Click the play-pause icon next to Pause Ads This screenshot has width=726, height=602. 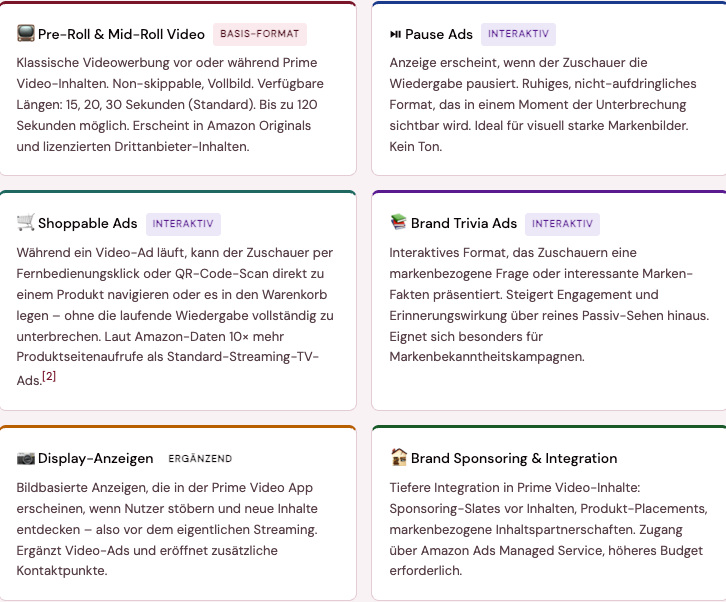[x=395, y=34]
